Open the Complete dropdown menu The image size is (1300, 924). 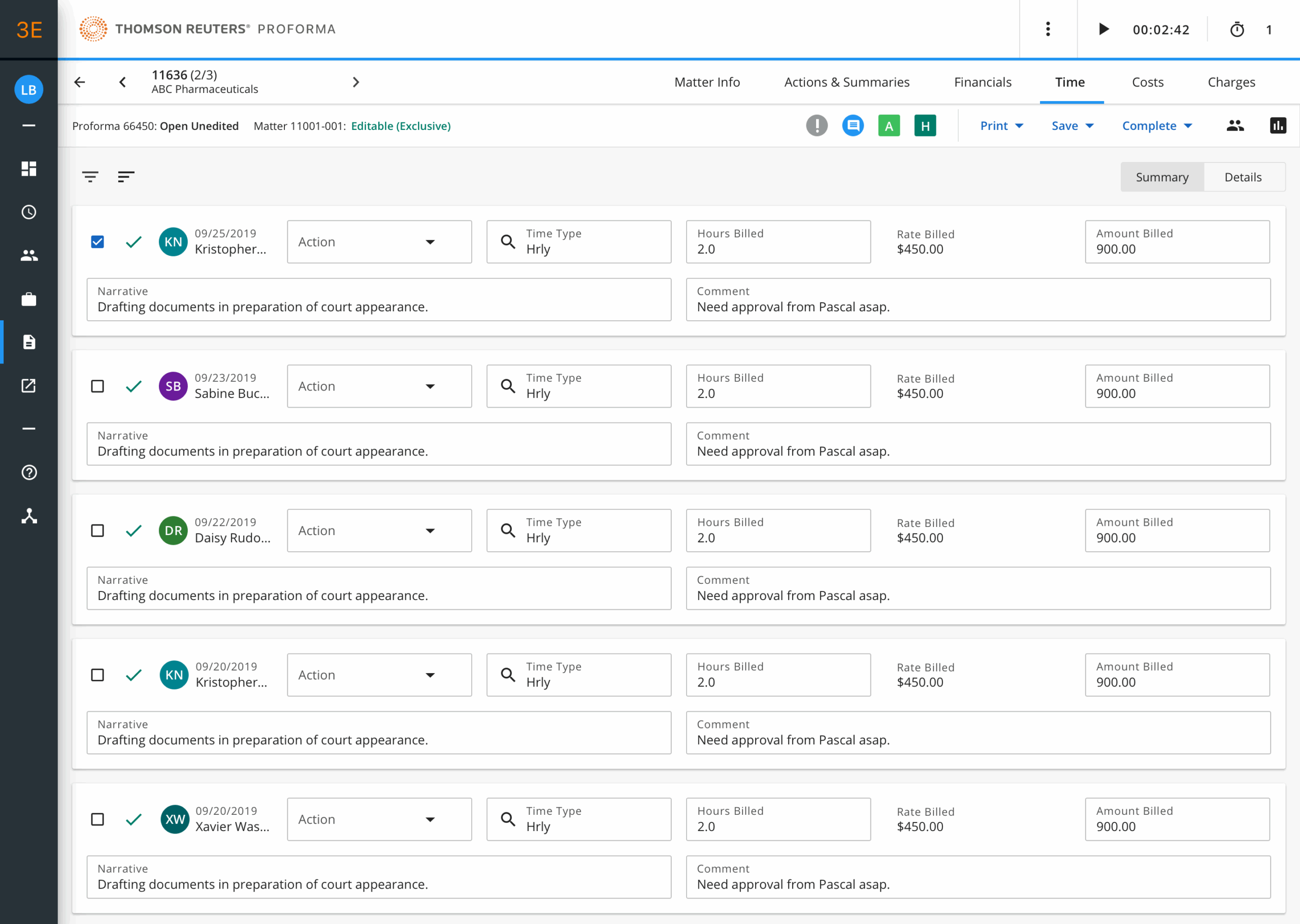pos(1157,126)
